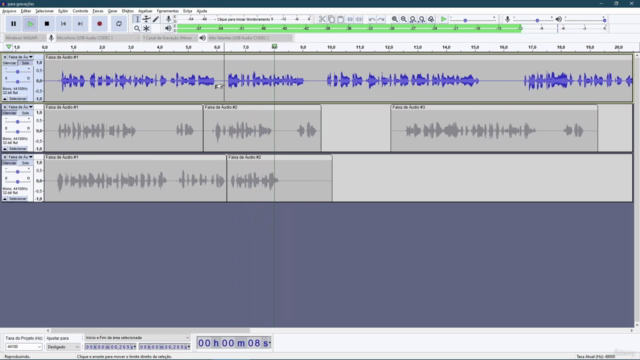Open the Alto-falantes playback device dropdown

250,38
